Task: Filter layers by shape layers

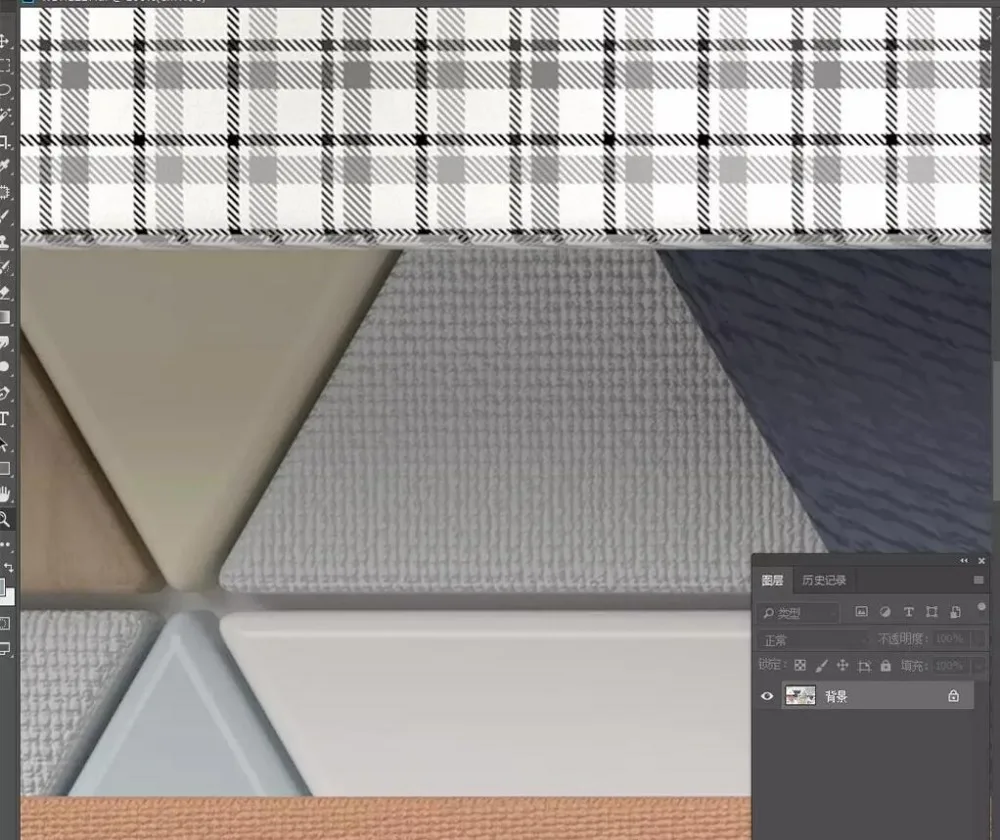Action: (x=932, y=612)
